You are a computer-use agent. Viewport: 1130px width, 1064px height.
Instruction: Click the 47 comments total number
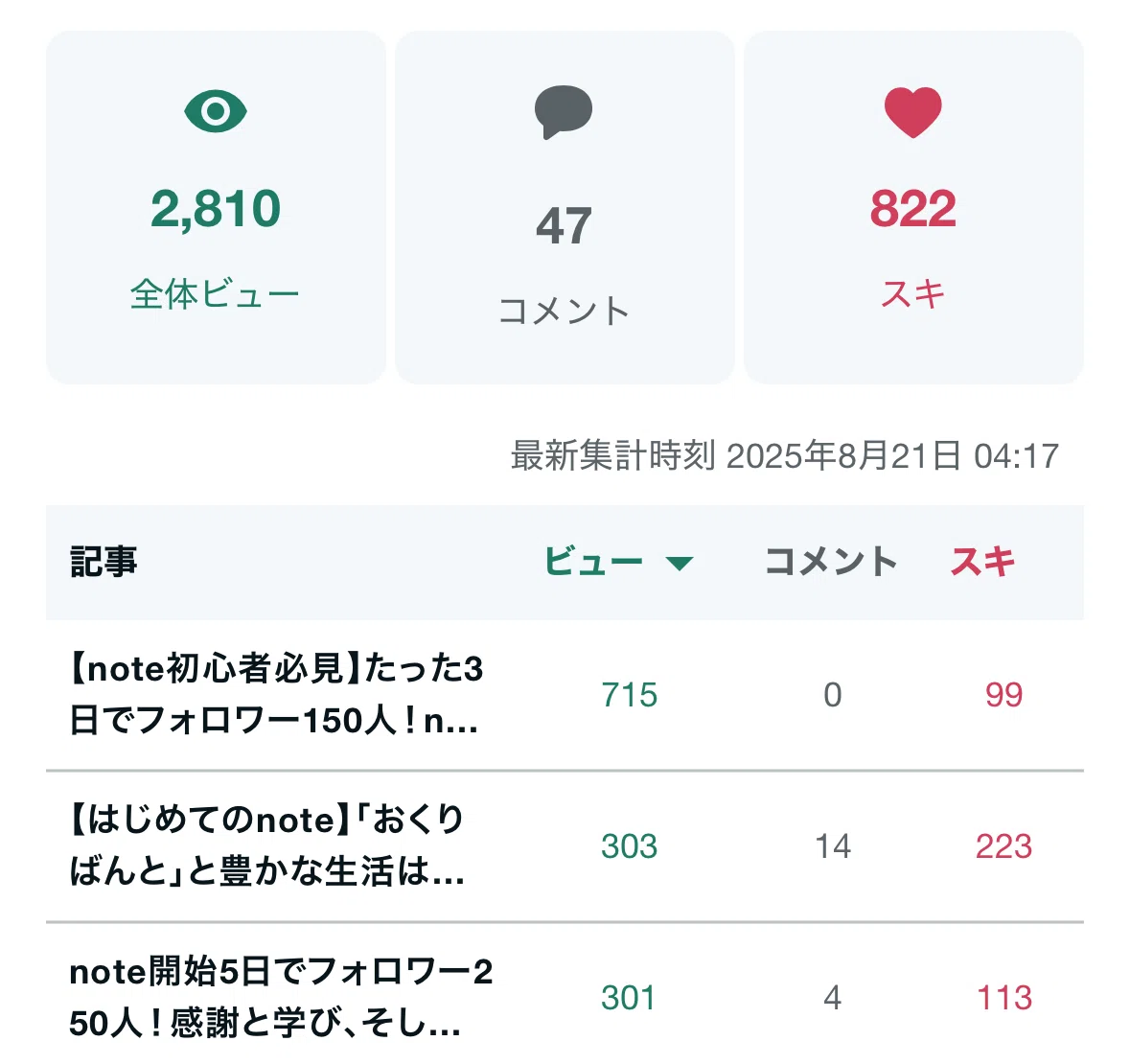(x=565, y=225)
